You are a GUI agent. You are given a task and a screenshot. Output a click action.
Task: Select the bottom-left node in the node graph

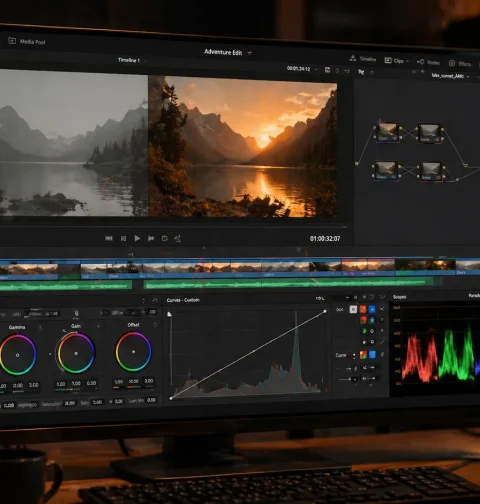click(386, 171)
